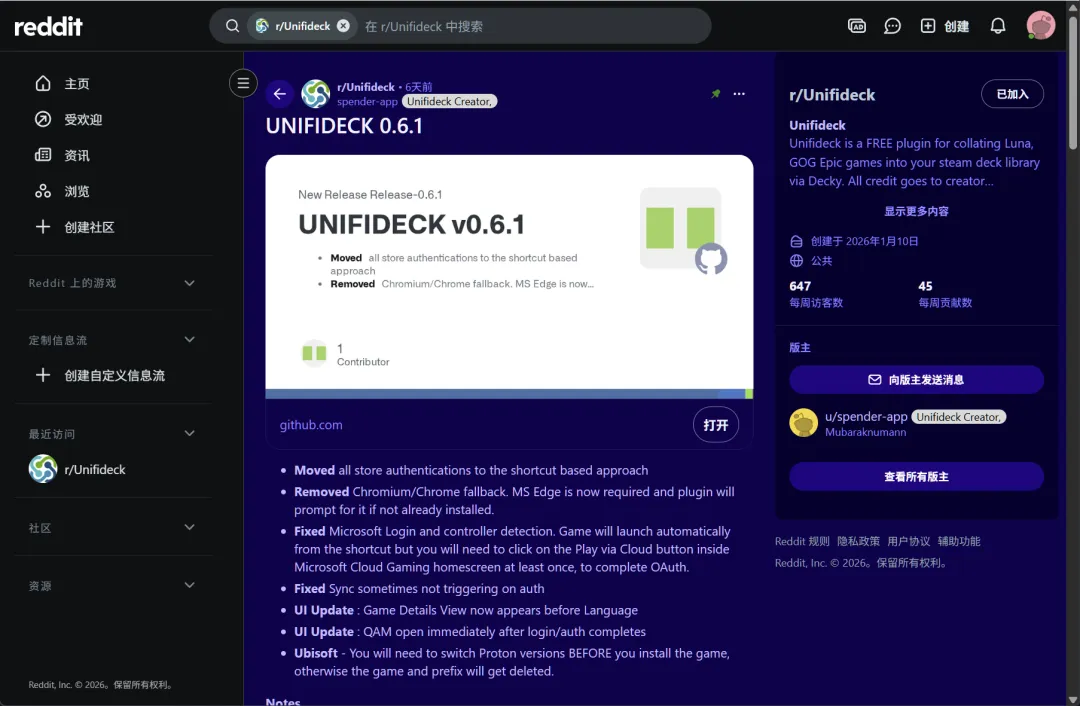Screen dimensions: 1080x706
Task: Click the spender-app moderator avatar
Action: 803,423
